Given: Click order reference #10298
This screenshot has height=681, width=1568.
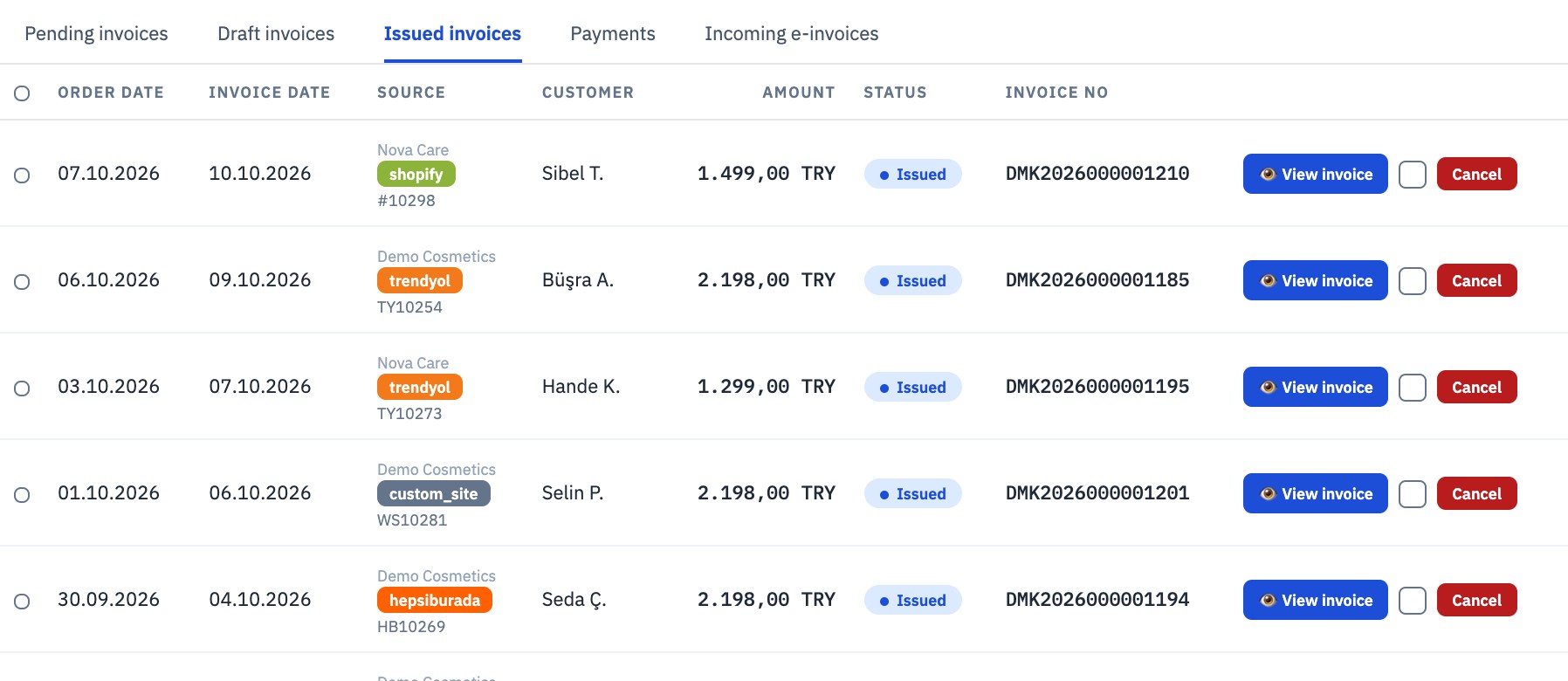Looking at the screenshot, I should click(x=406, y=201).
